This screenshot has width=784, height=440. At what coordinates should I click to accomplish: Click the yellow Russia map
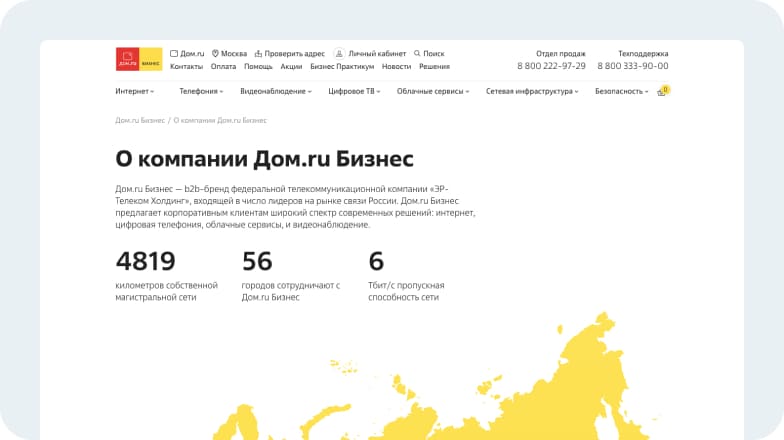[438, 376]
